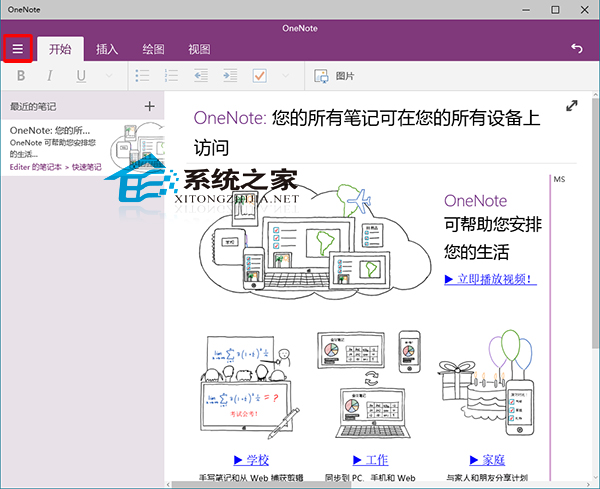Open the recent note OneNote: 您的所...

point(83,148)
